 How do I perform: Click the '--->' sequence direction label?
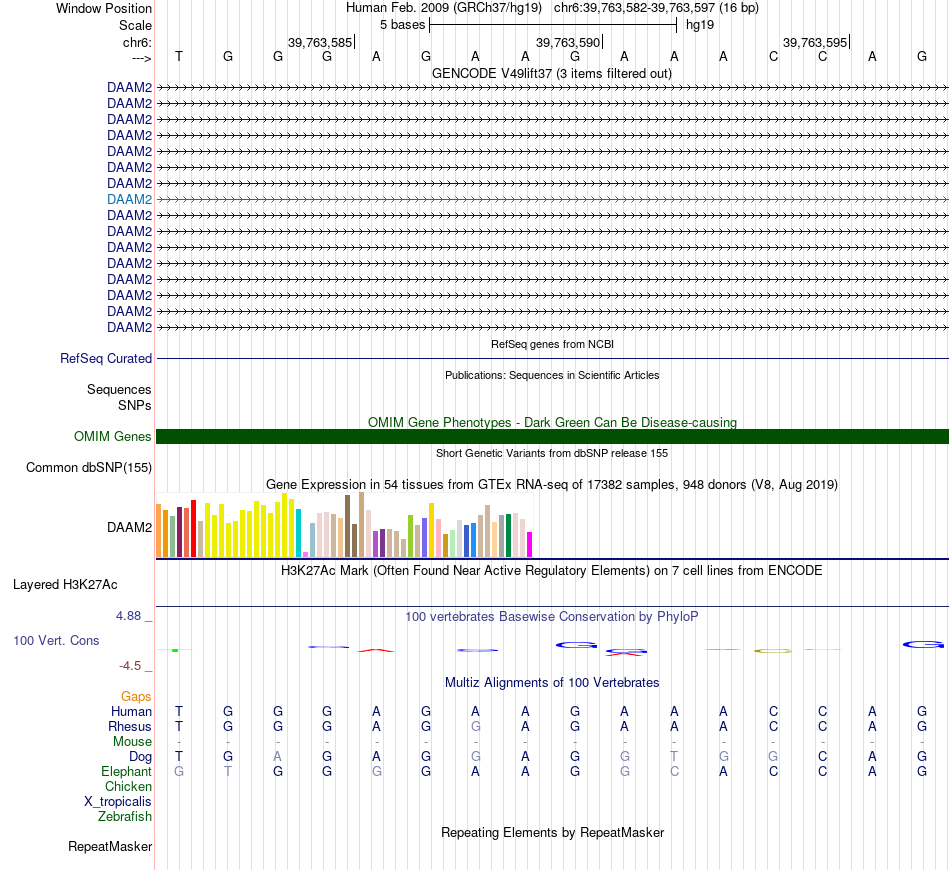[142, 58]
